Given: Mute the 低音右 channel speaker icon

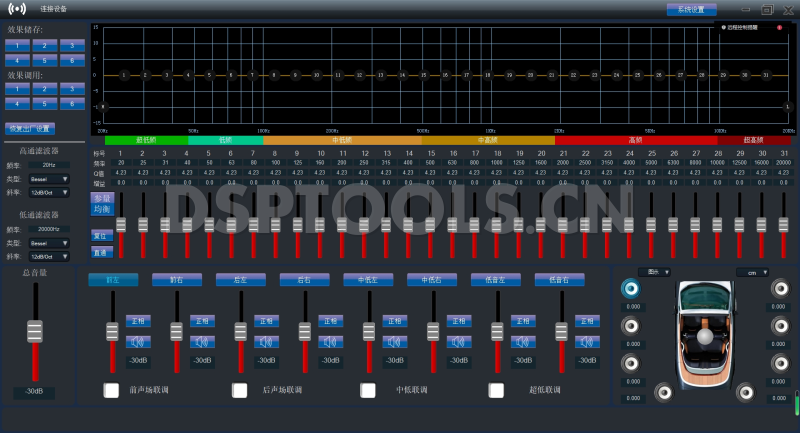Looking at the screenshot, I should click(x=586, y=343).
